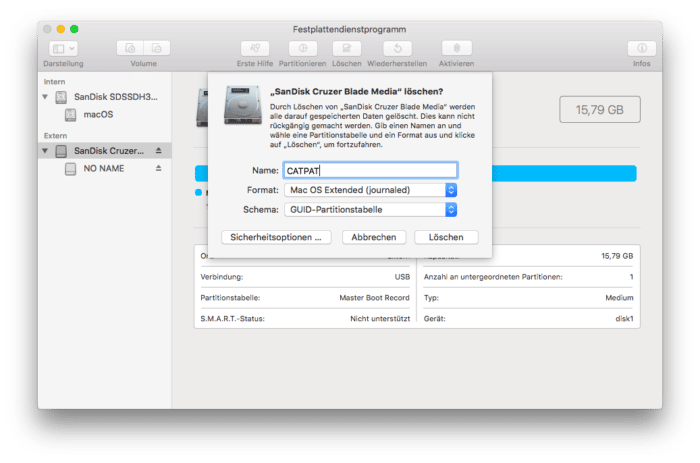Click the macOS volume icon

(x=71, y=115)
